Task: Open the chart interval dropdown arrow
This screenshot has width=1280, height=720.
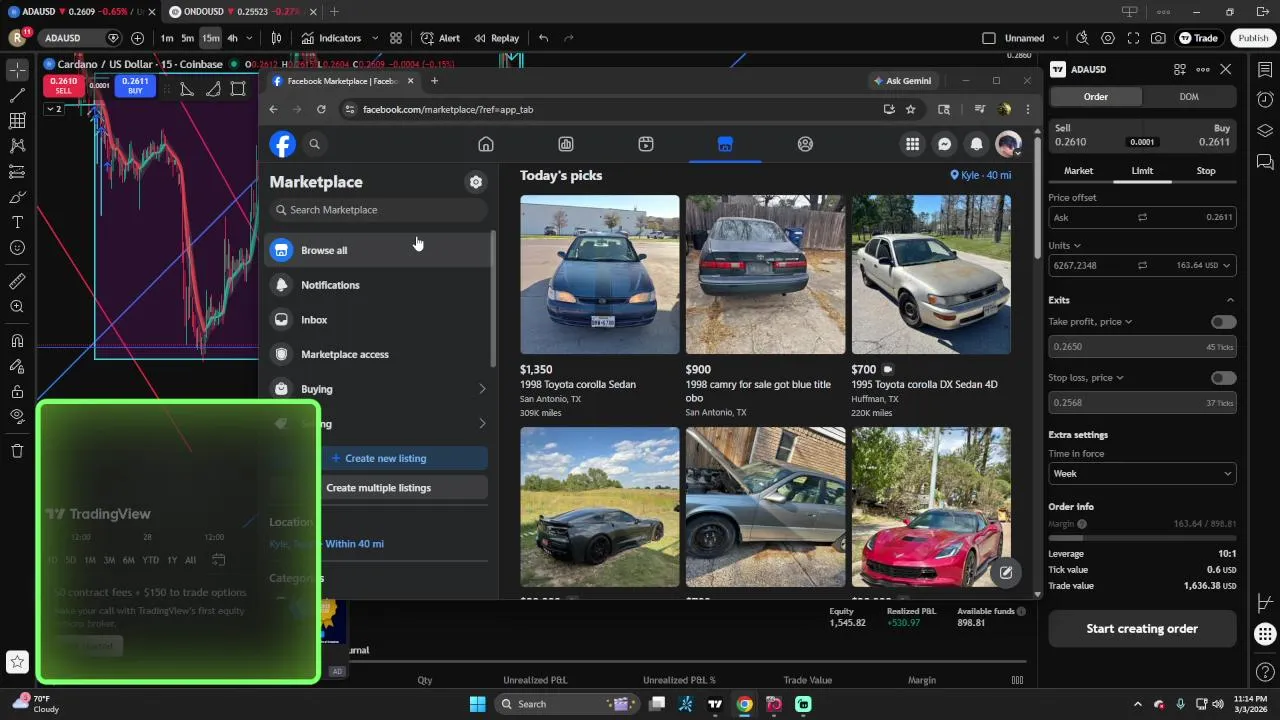Action: 251,38
